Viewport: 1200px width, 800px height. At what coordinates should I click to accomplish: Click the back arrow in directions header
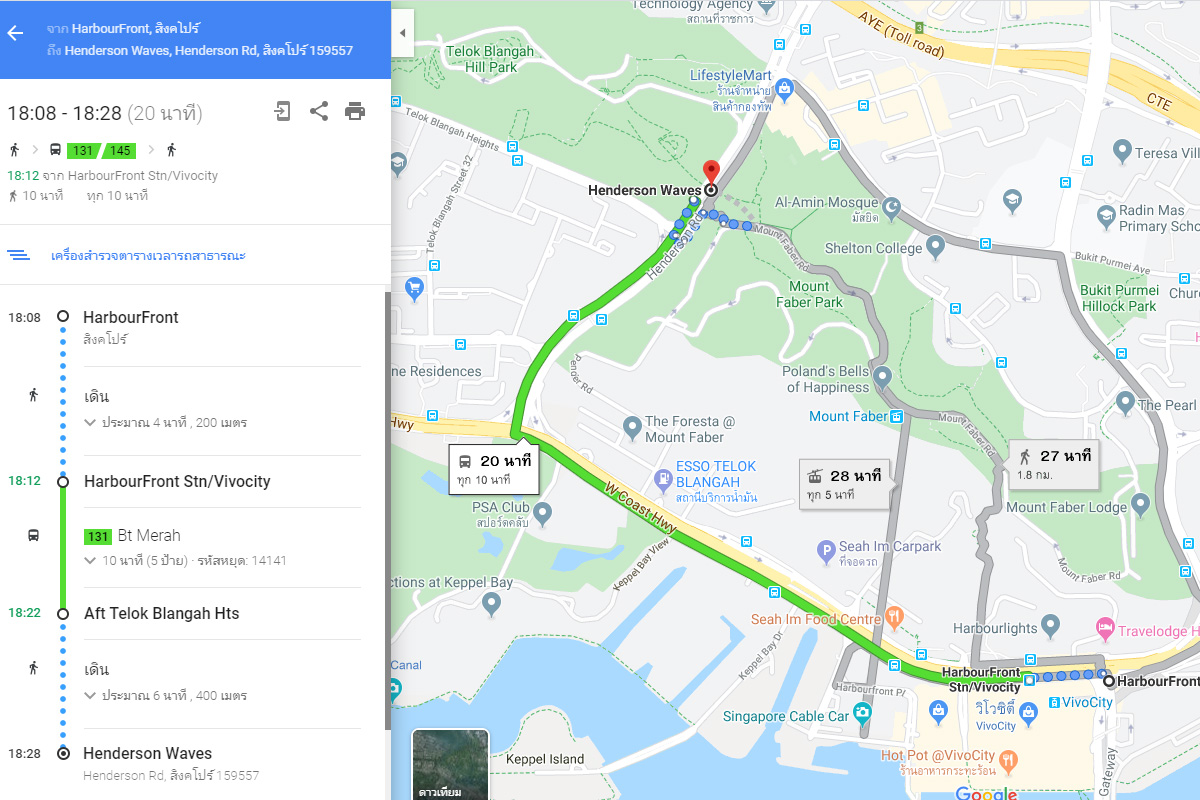click(x=15, y=33)
